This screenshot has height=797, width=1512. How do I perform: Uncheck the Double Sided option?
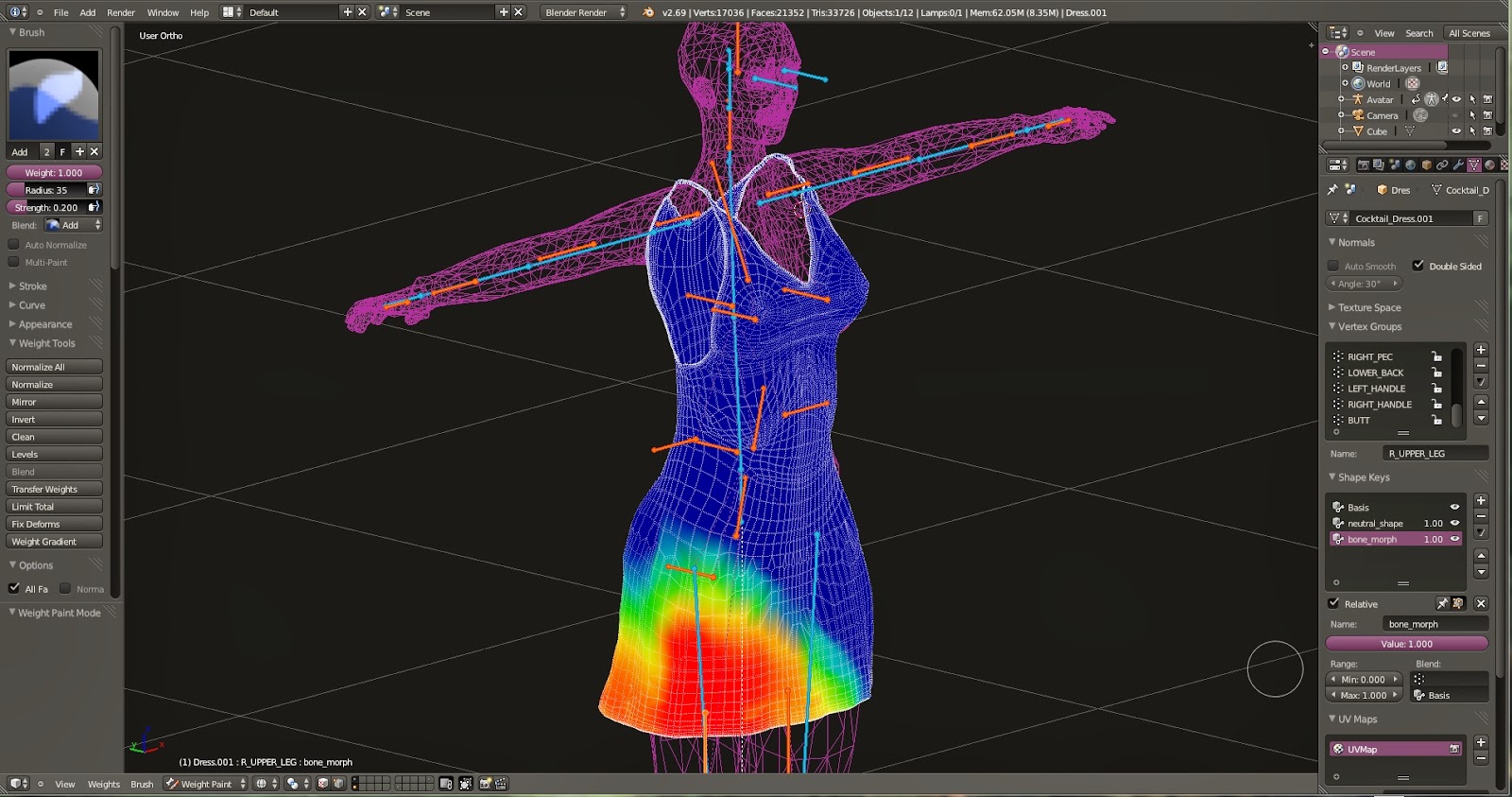(x=1417, y=266)
